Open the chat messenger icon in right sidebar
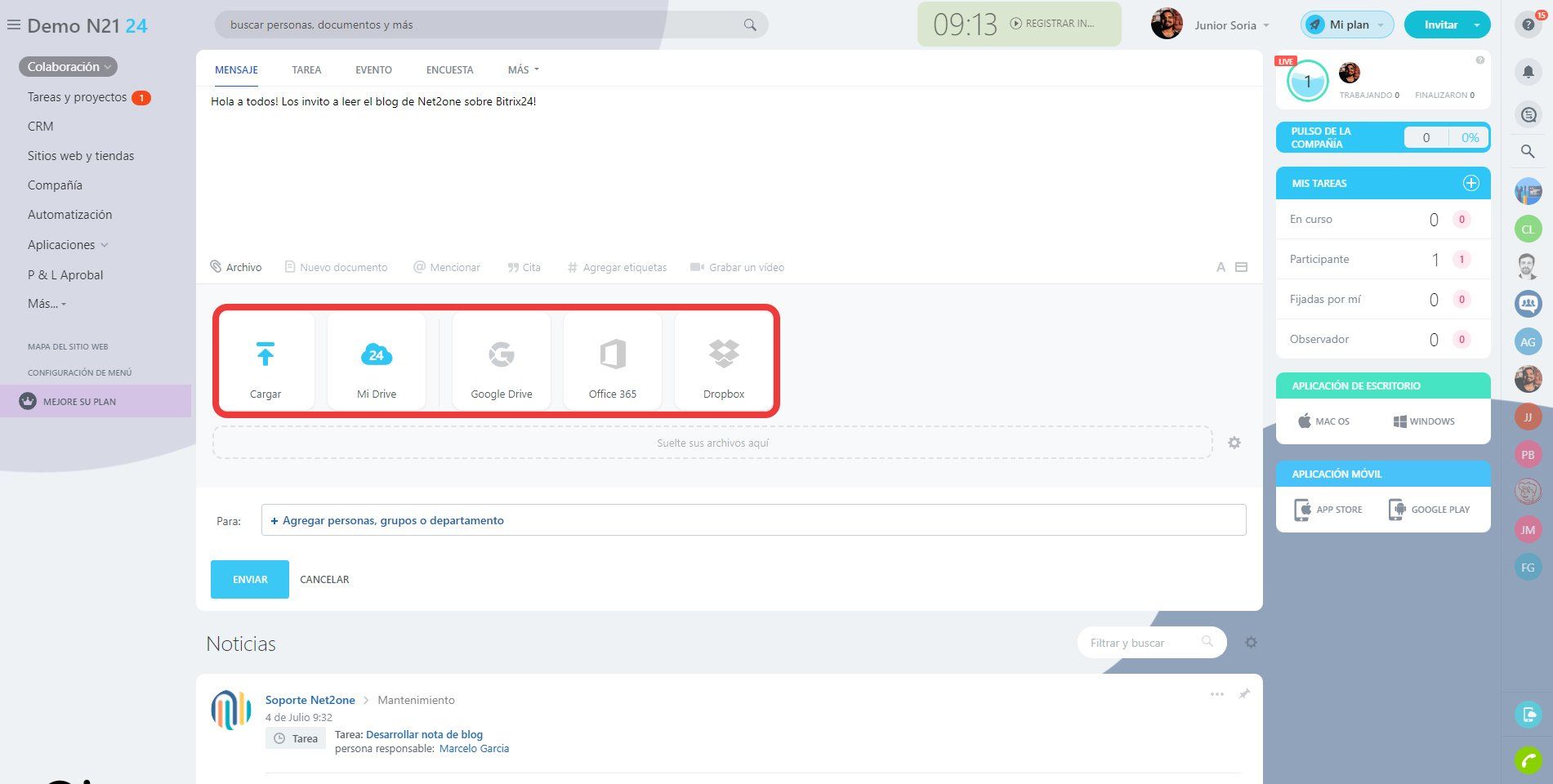Image resolution: width=1553 pixels, height=784 pixels. (1528, 115)
